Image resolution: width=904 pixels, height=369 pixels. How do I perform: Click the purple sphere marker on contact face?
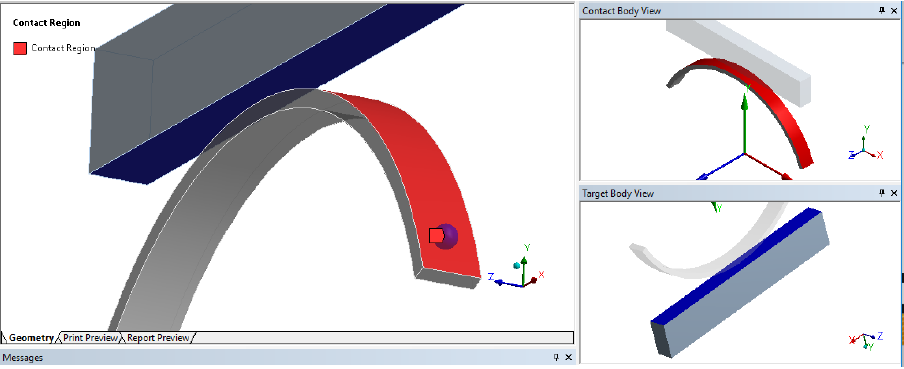pos(447,236)
